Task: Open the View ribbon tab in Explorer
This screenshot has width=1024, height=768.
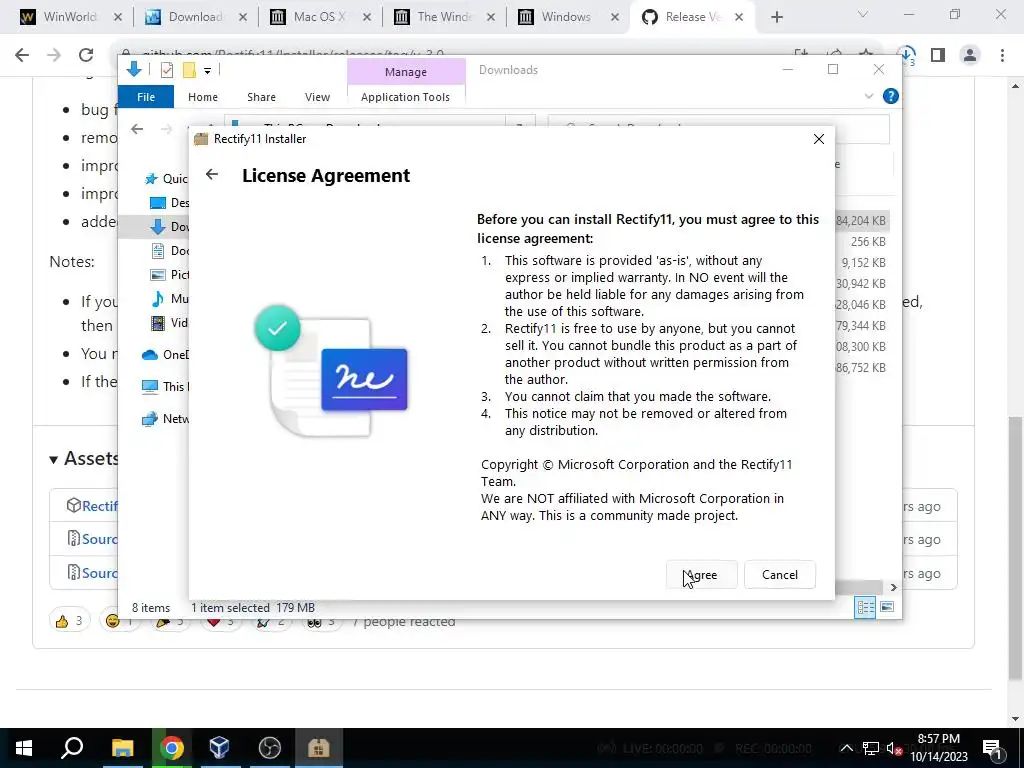Action: (317, 97)
